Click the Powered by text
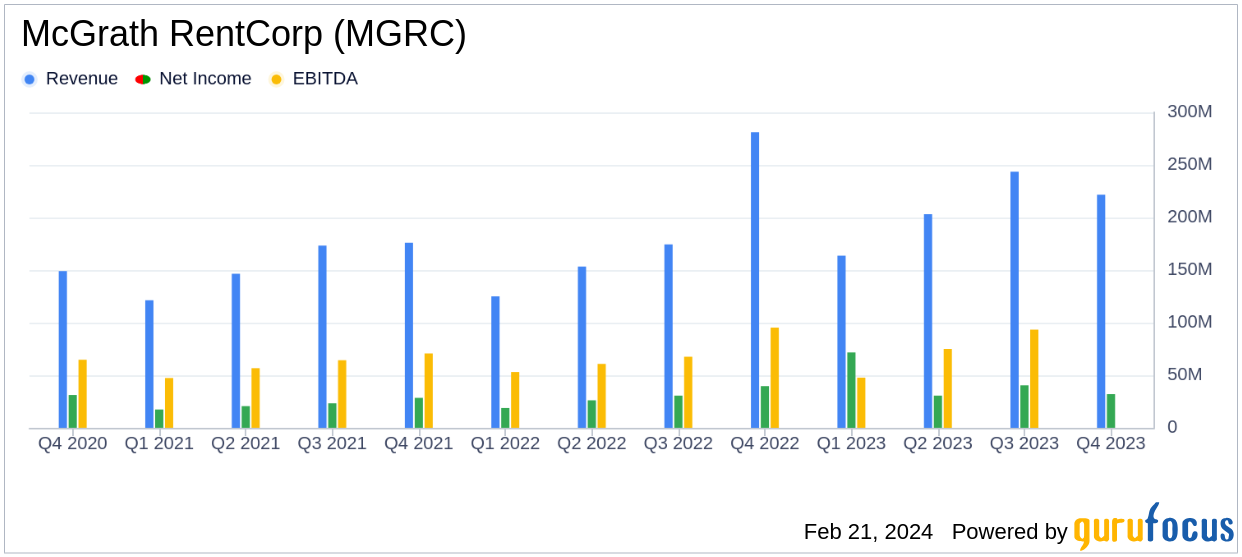This screenshot has height=557, width=1242. pyautogui.click(x=1010, y=532)
